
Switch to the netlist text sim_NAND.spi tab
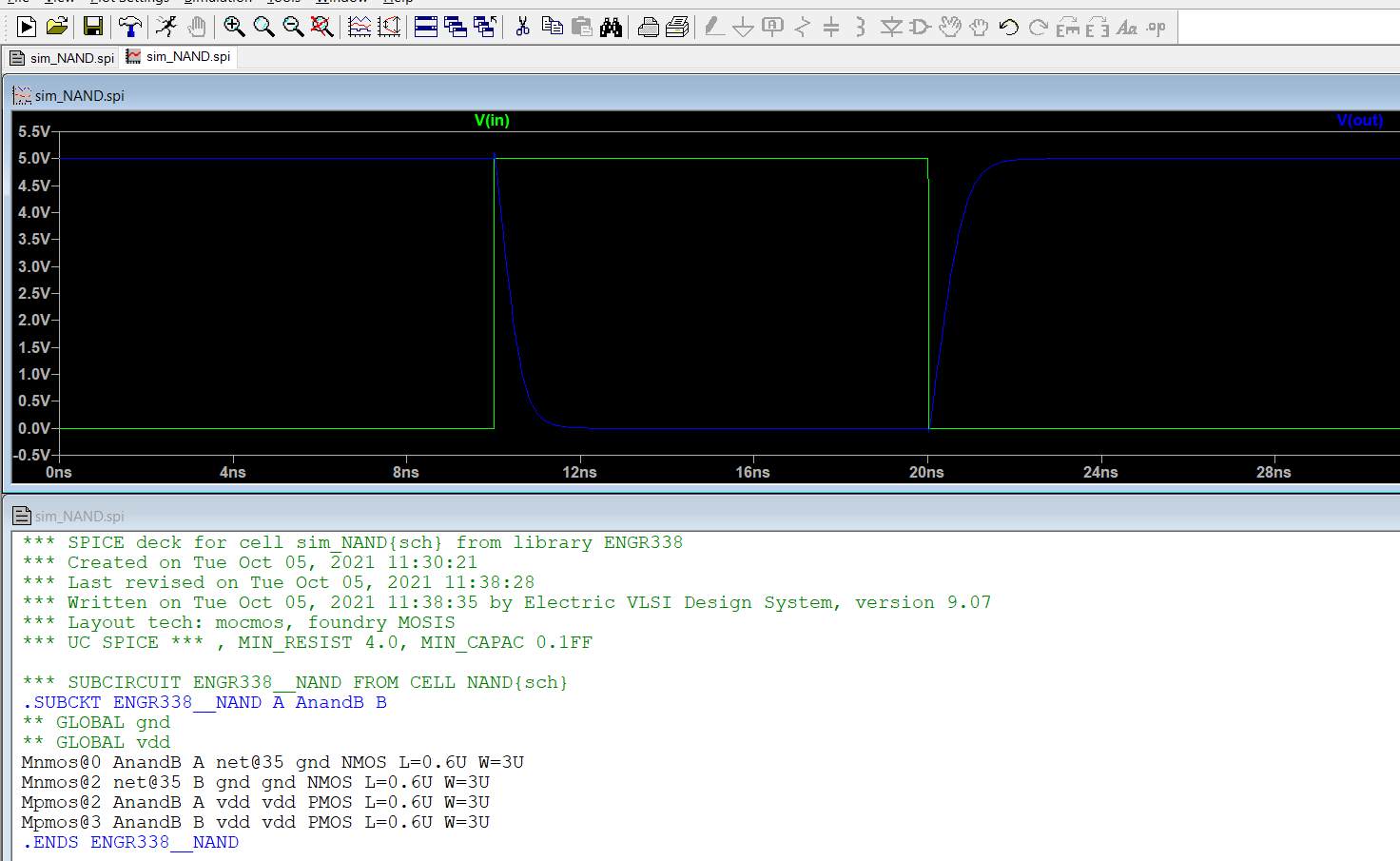pos(62,58)
